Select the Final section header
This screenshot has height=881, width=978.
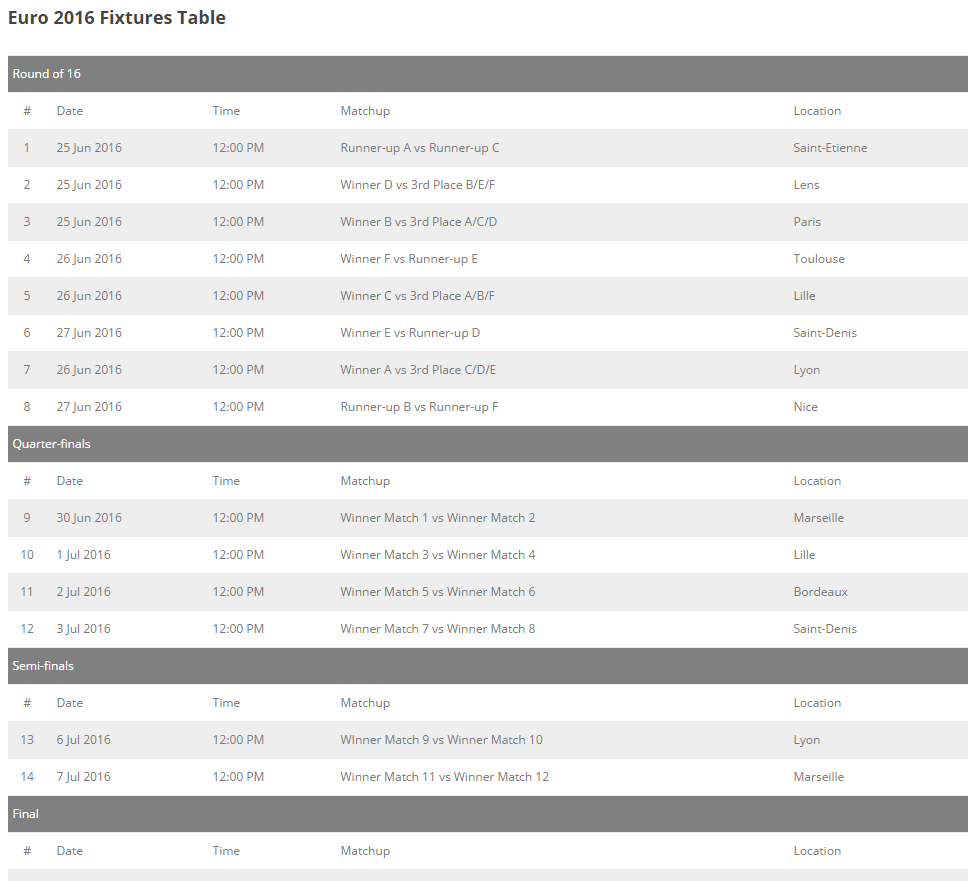pyautogui.click(x=488, y=814)
